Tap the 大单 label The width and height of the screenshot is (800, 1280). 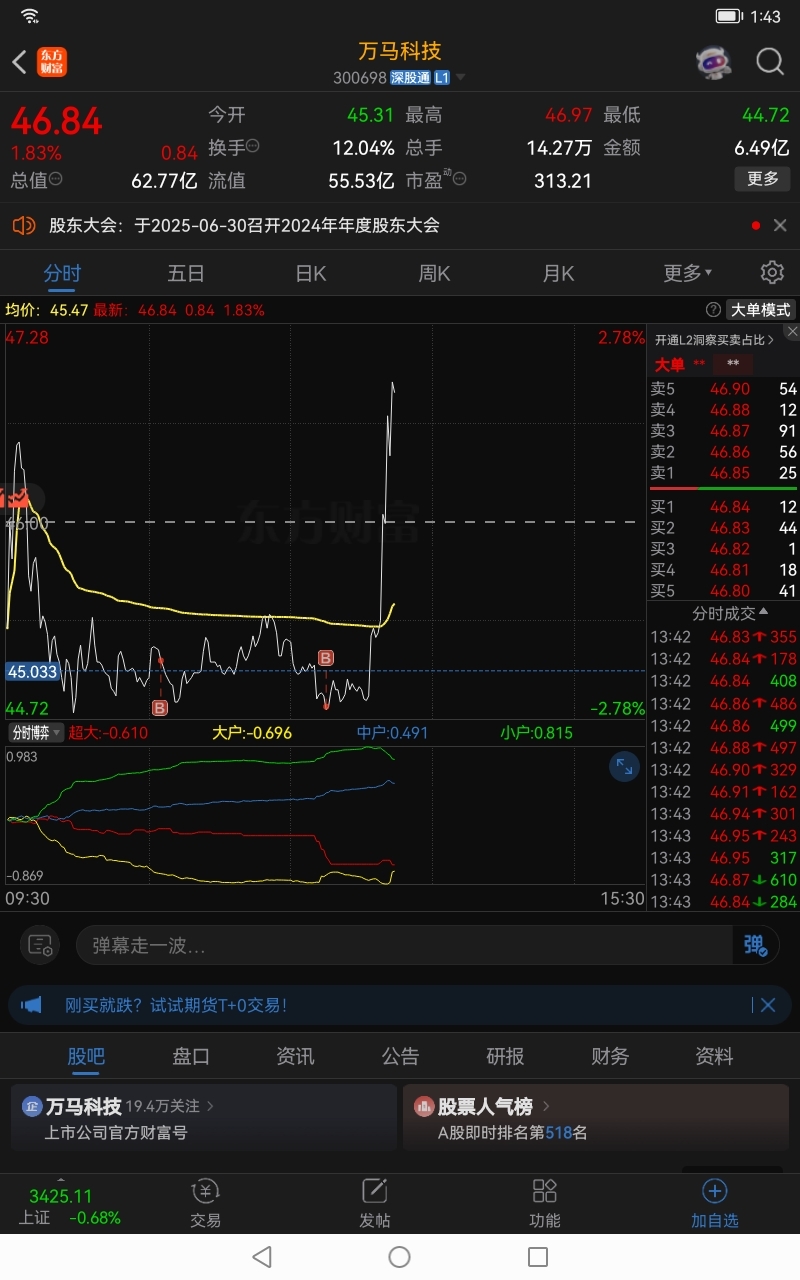click(669, 364)
